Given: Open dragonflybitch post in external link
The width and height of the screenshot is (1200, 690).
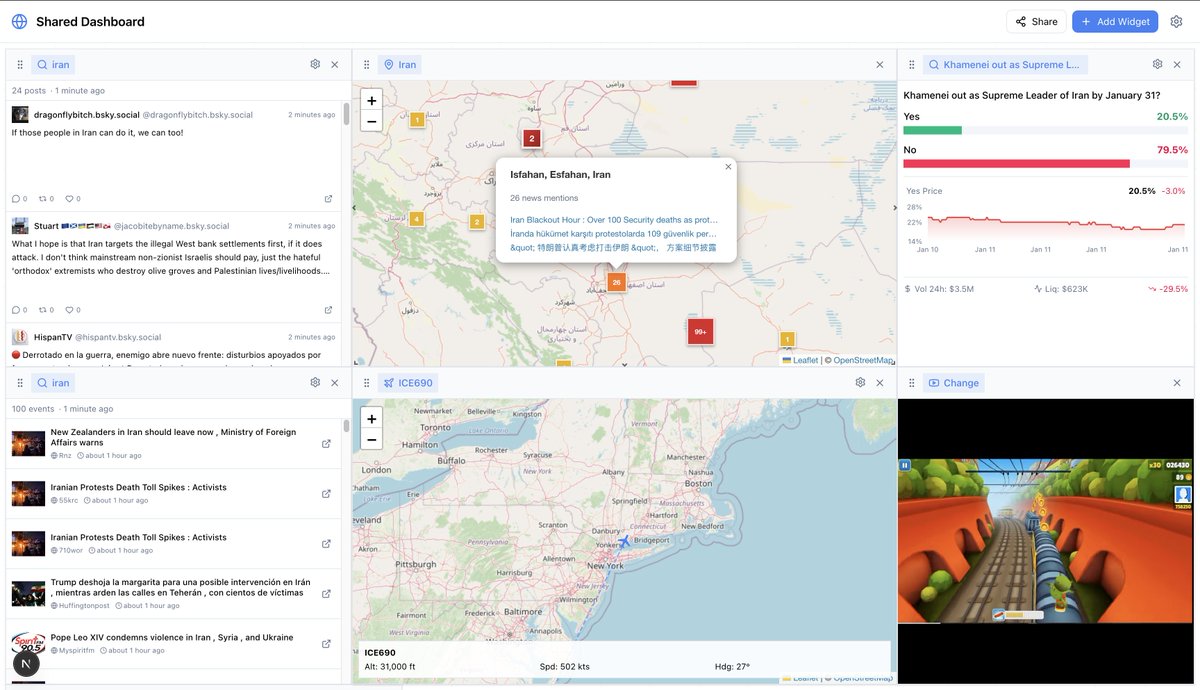Looking at the screenshot, I should (x=328, y=198).
